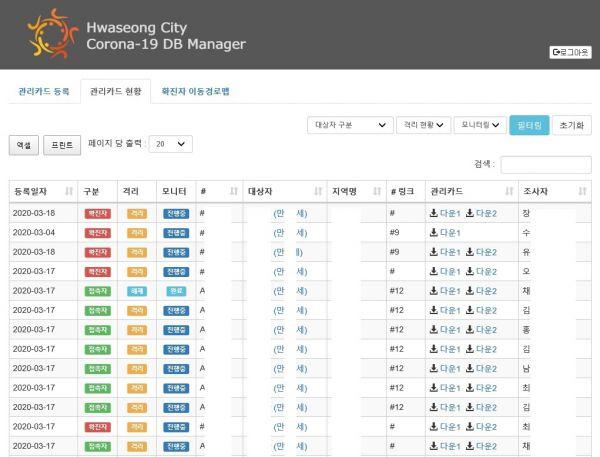
Task: Open the 격리 현황 dropdown
Action: [x=421, y=125]
